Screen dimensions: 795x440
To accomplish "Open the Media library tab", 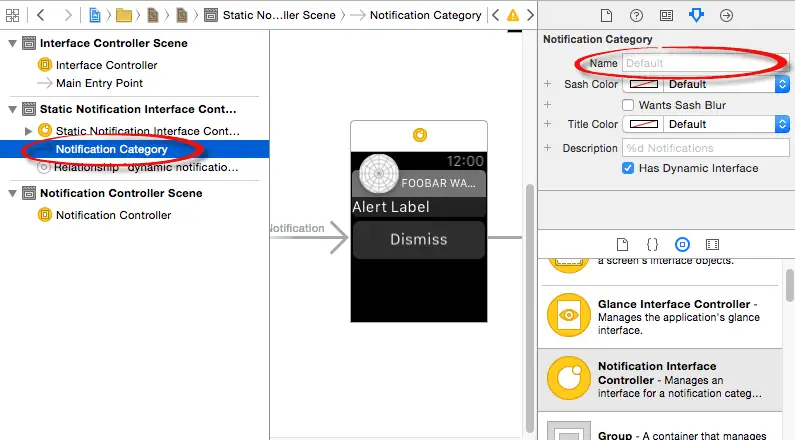I will [712, 244].
